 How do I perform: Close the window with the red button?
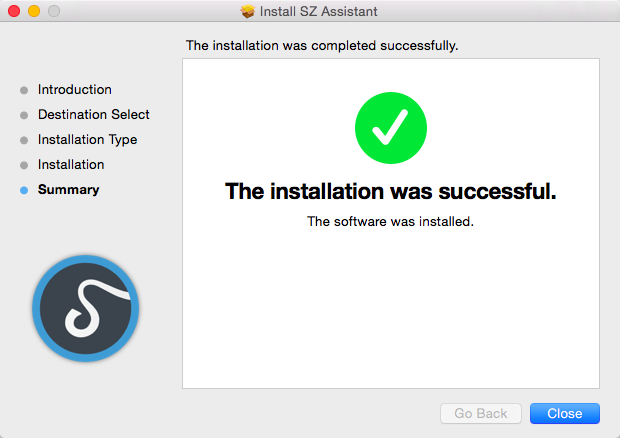[14, 11]
